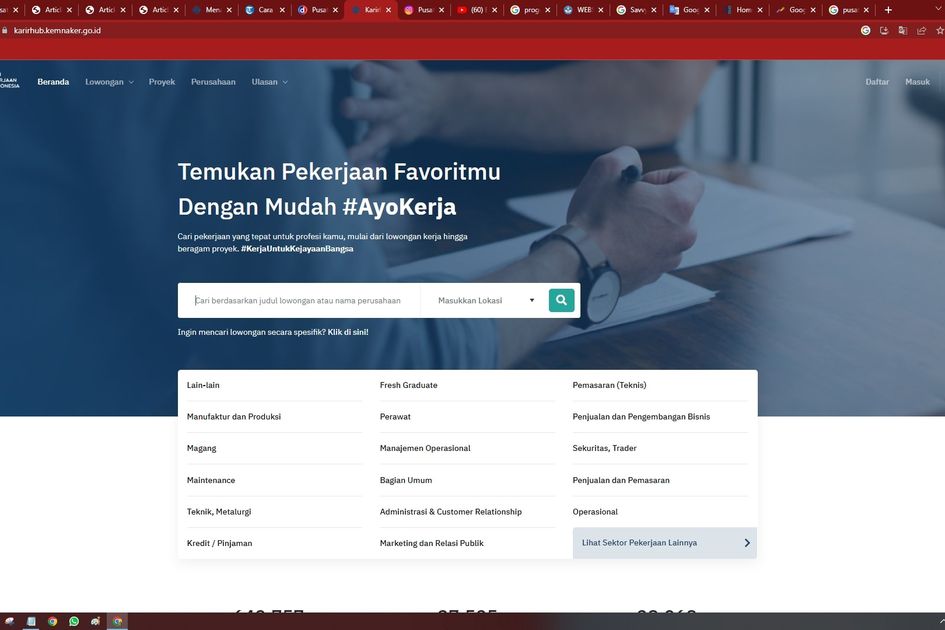
Task: Click the Kemnaker logo in navbar
Action: pyautogui.click(x=9, y=82)
